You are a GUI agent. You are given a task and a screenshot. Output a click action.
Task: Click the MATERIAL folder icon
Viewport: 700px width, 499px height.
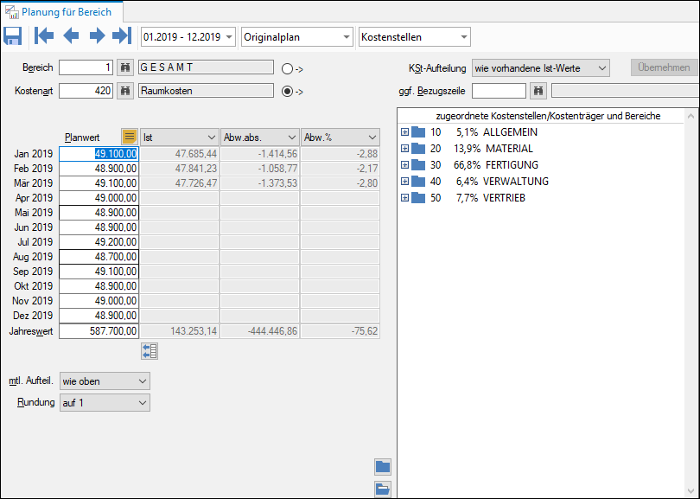418,148
